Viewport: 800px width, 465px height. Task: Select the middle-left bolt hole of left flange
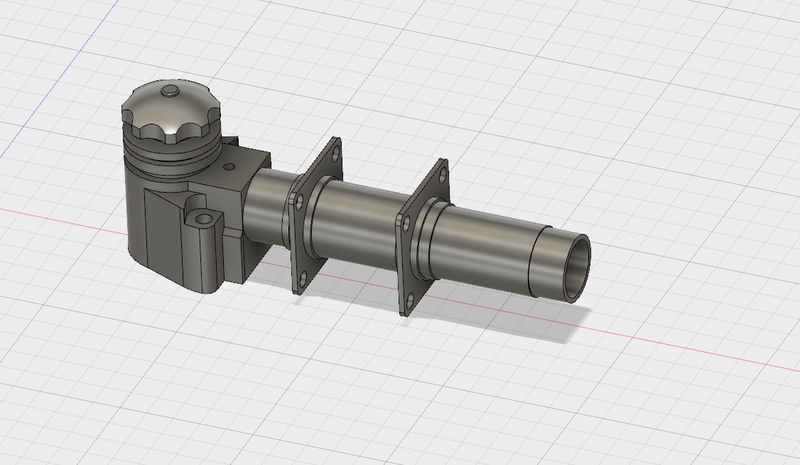tap(301, 203)
